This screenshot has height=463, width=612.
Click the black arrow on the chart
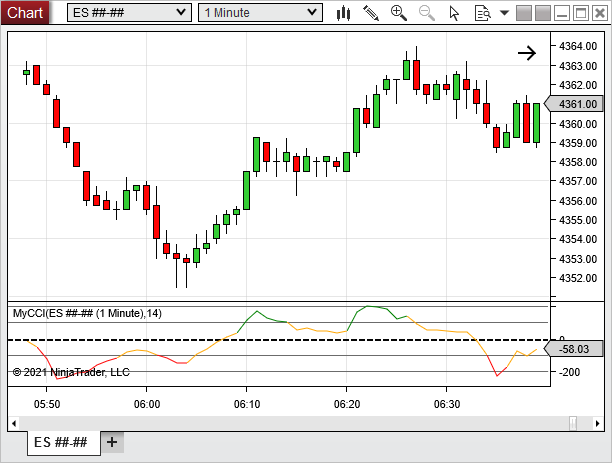click(527, 54)
